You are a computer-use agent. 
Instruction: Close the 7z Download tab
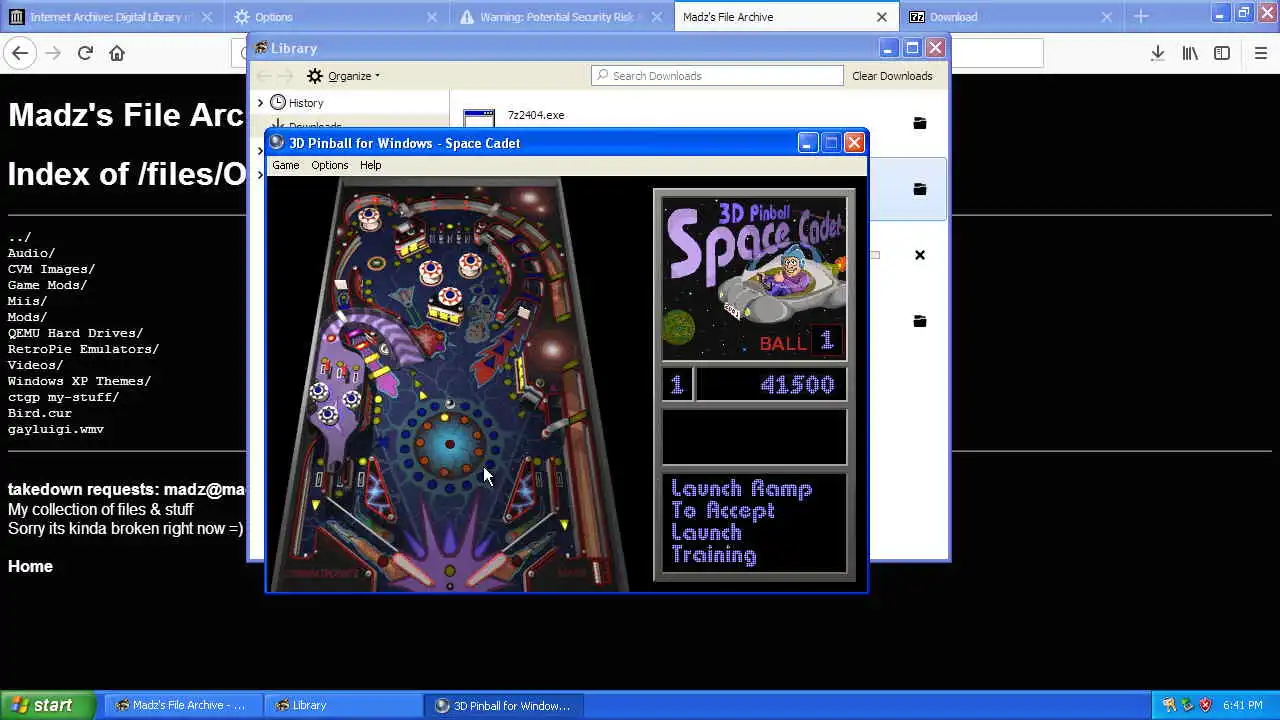pyautogui.click(x=1106, y=17)
